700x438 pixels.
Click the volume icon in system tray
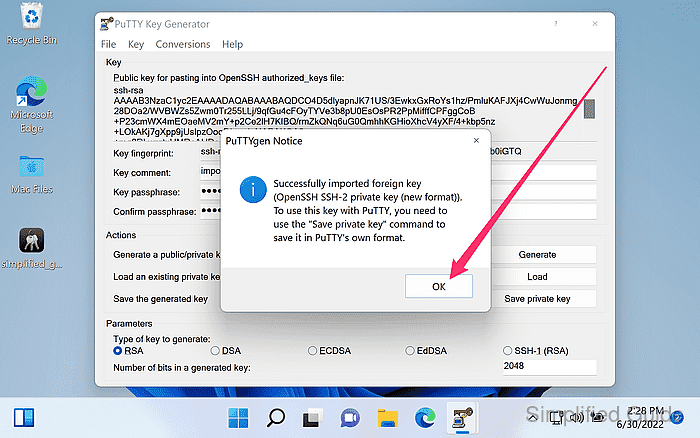[x=577, y=418]
